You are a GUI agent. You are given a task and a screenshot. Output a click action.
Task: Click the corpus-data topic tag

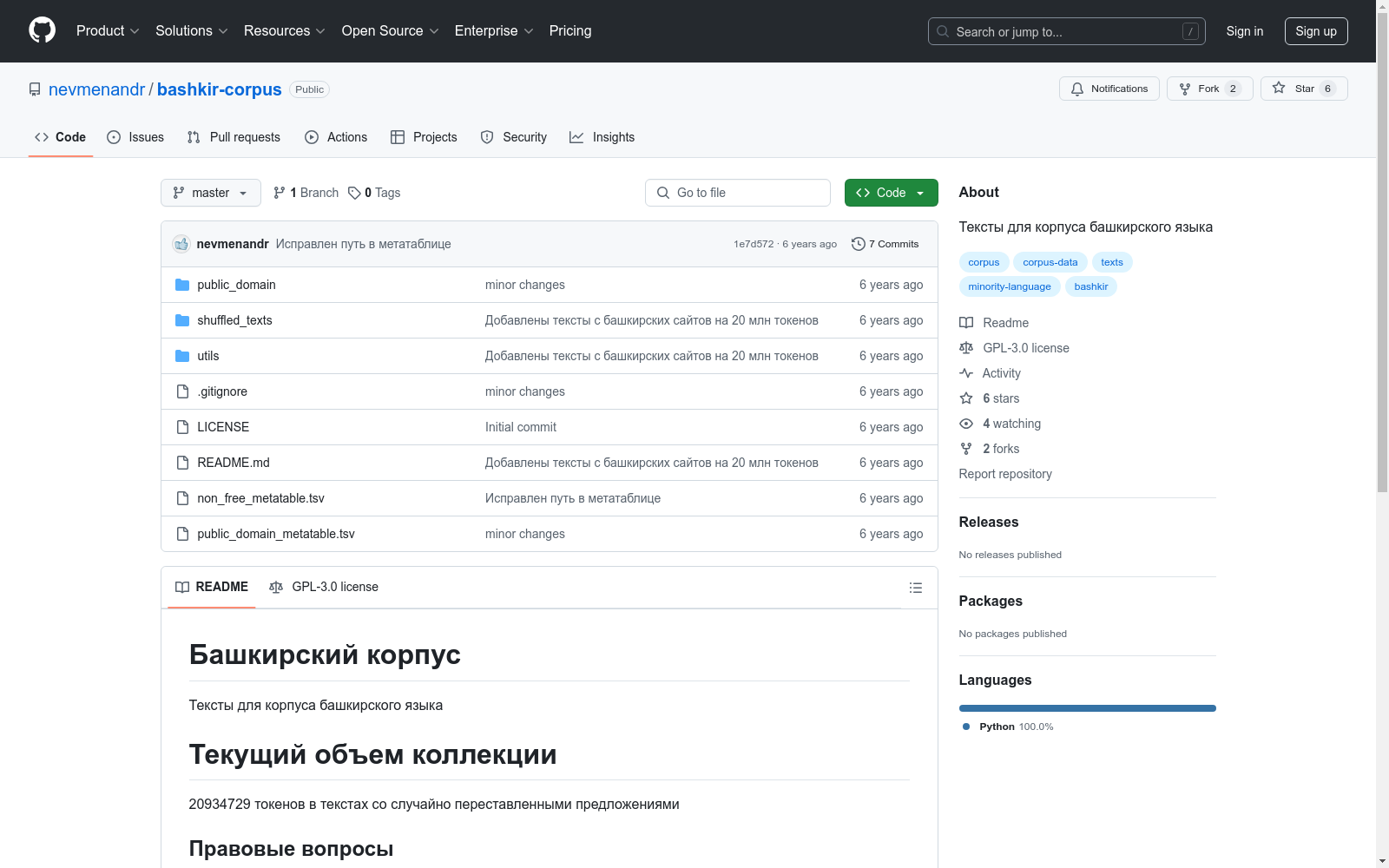click(x=1050, y=262)
